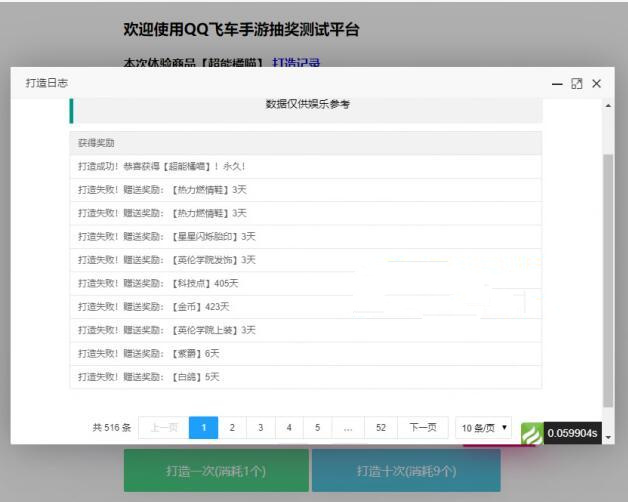Go to pagination page 5
628x502 pixels.
(x=318, y=427)
